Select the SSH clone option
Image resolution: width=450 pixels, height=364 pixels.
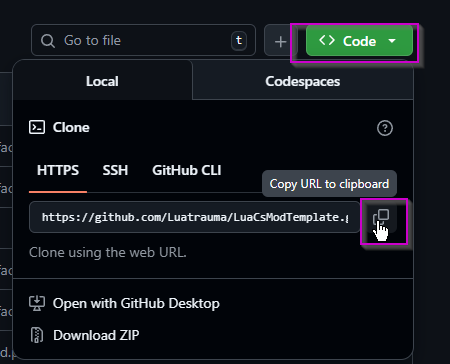pyautogui.click(x=115, y=170)
